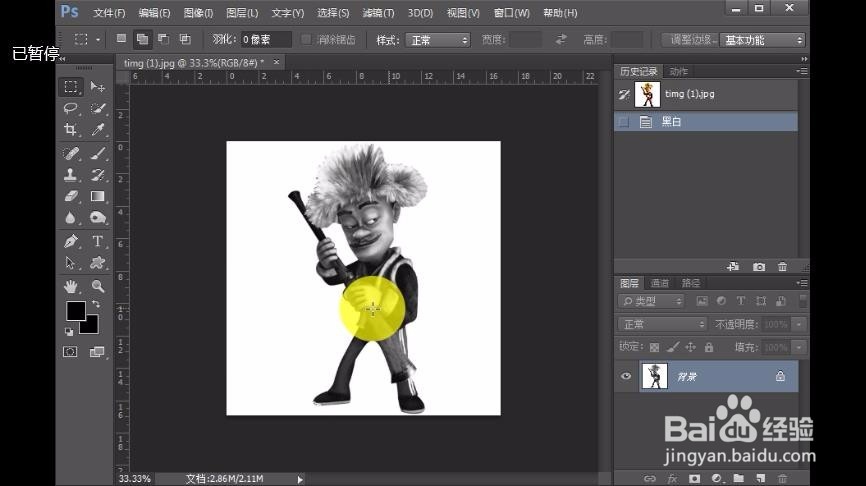Screen dimensions: 866x486
Task: Select the Lasso tool
Action: click(x=70, y=108)
